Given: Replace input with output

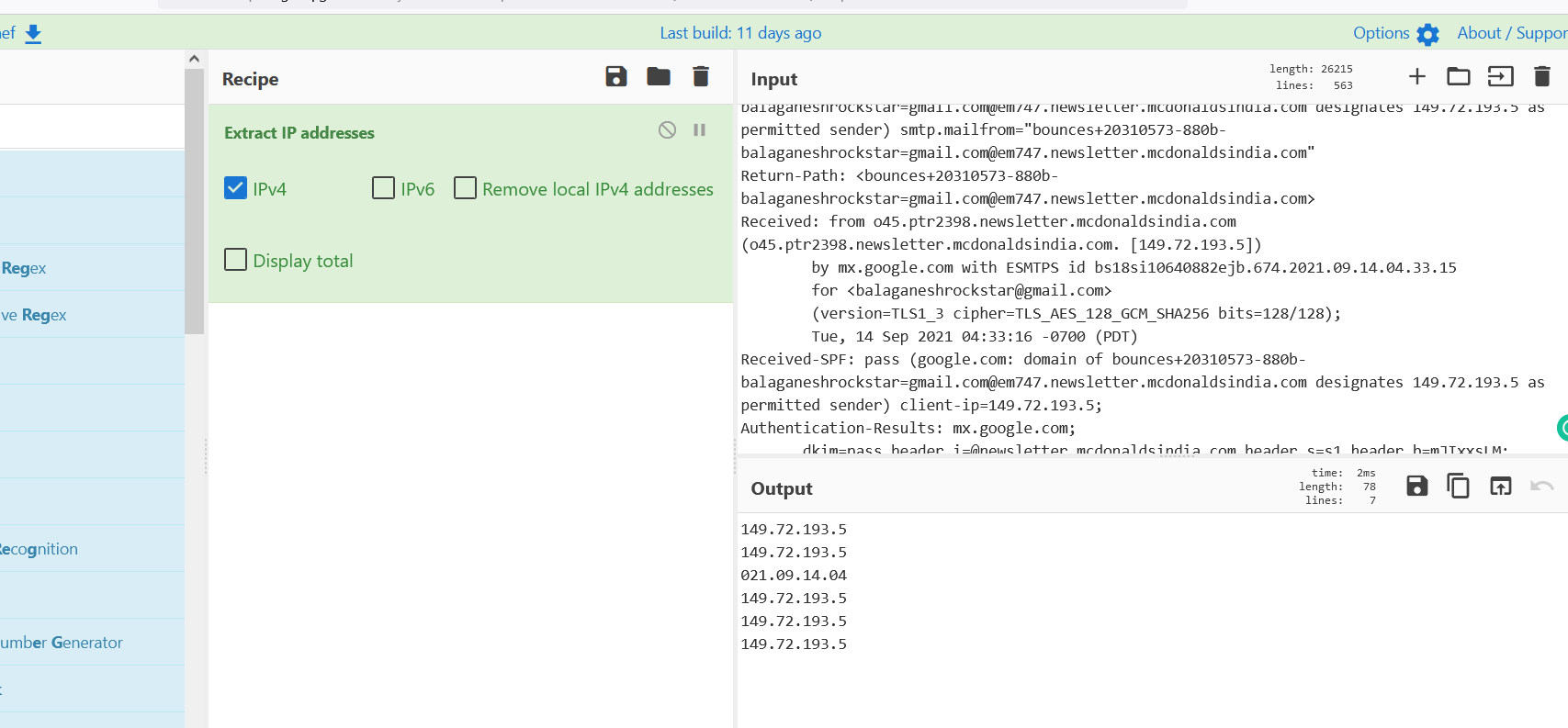Looking at the screenshot, I should 1500,486.
